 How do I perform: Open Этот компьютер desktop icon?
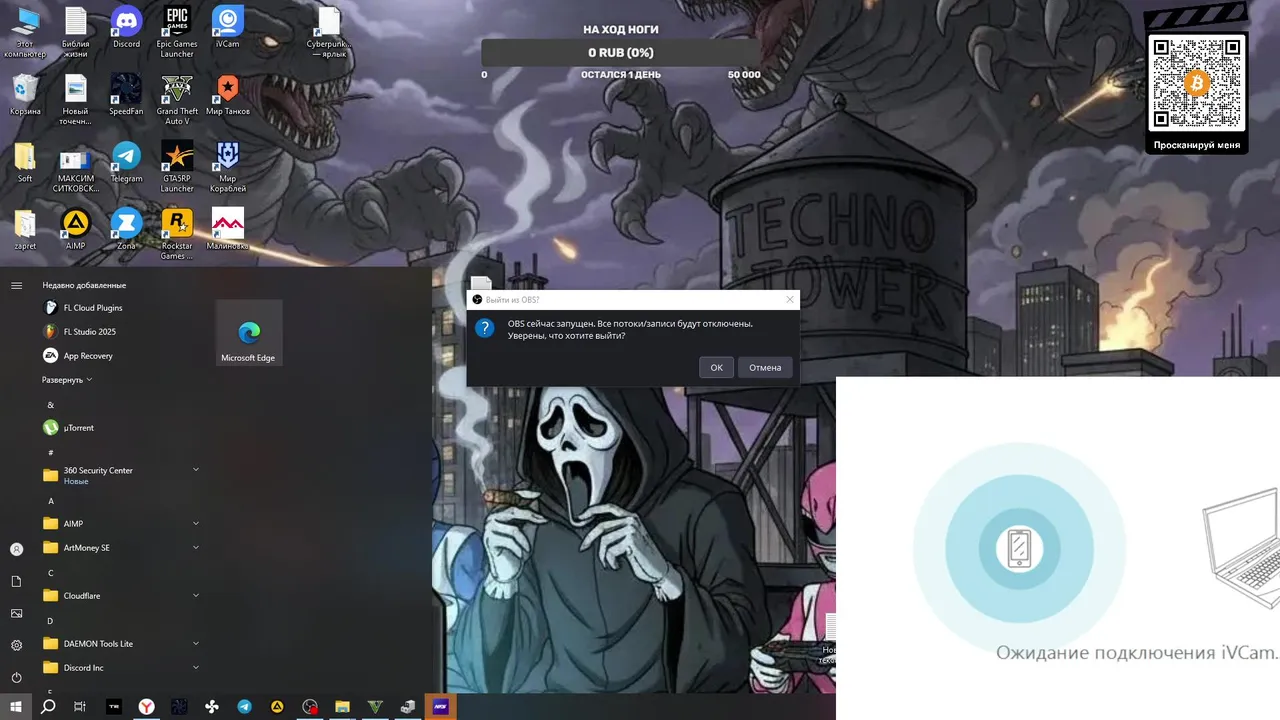click(25, 31)
